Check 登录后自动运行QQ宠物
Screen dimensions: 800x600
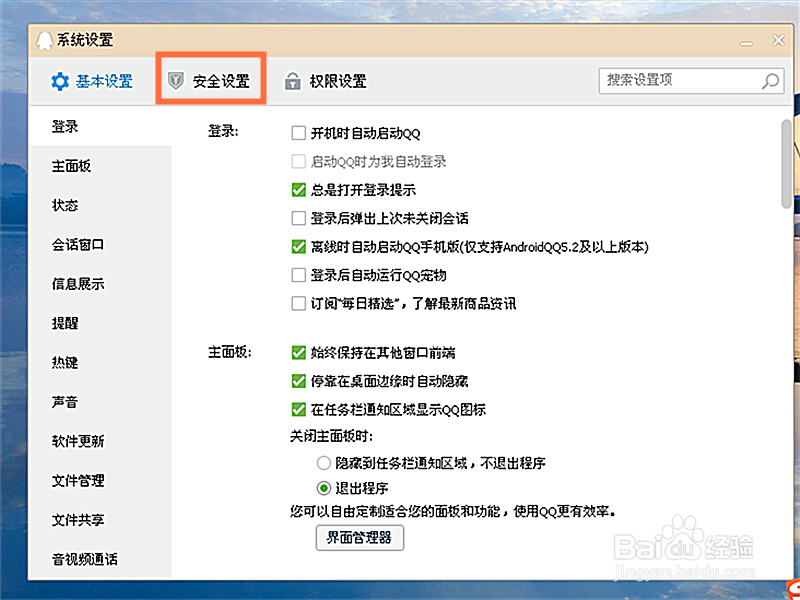click(x=298, y=275)
